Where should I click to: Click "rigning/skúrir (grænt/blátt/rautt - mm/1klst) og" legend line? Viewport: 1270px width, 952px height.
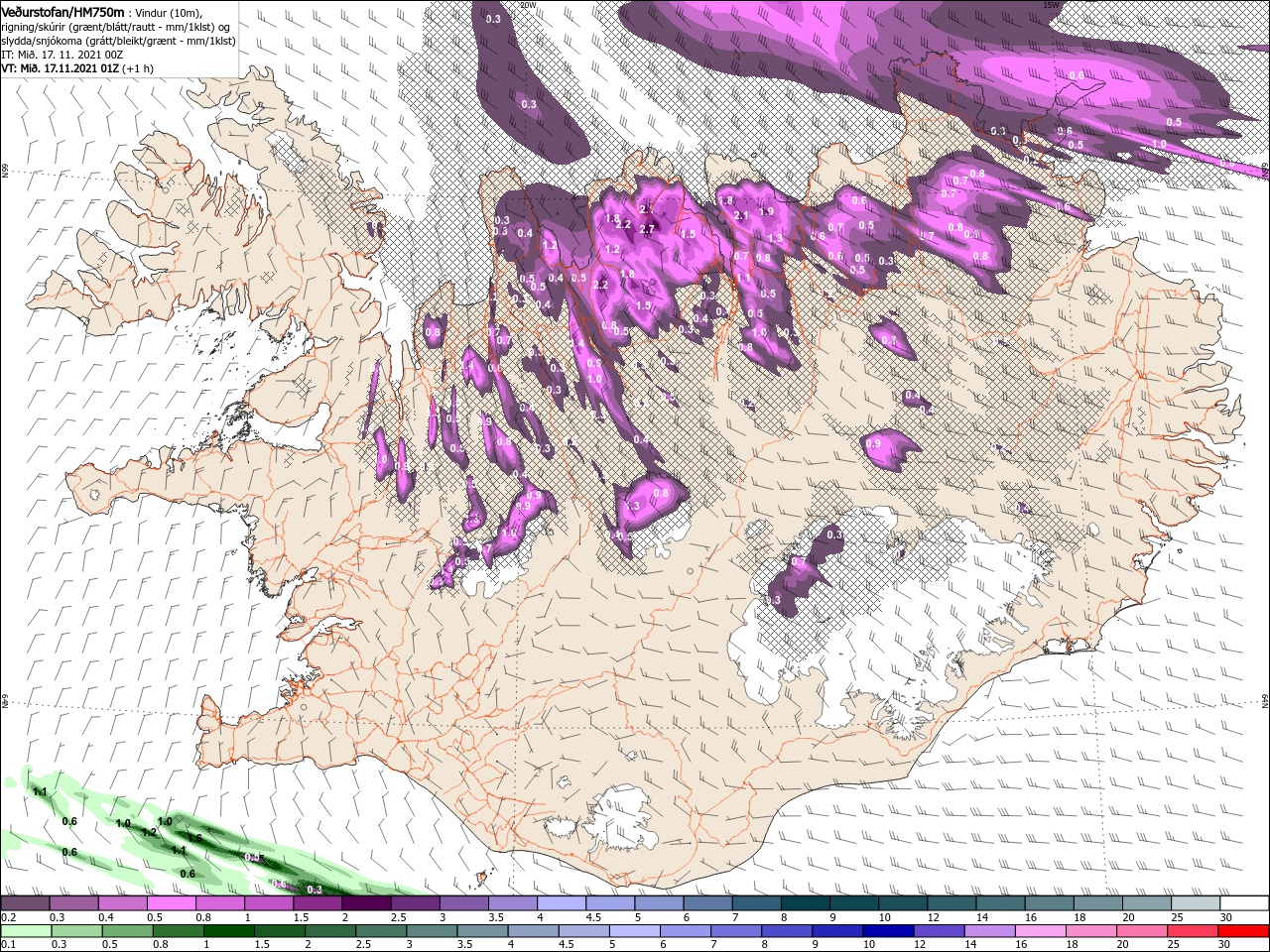pyautogui.click(x=114, y=27)
